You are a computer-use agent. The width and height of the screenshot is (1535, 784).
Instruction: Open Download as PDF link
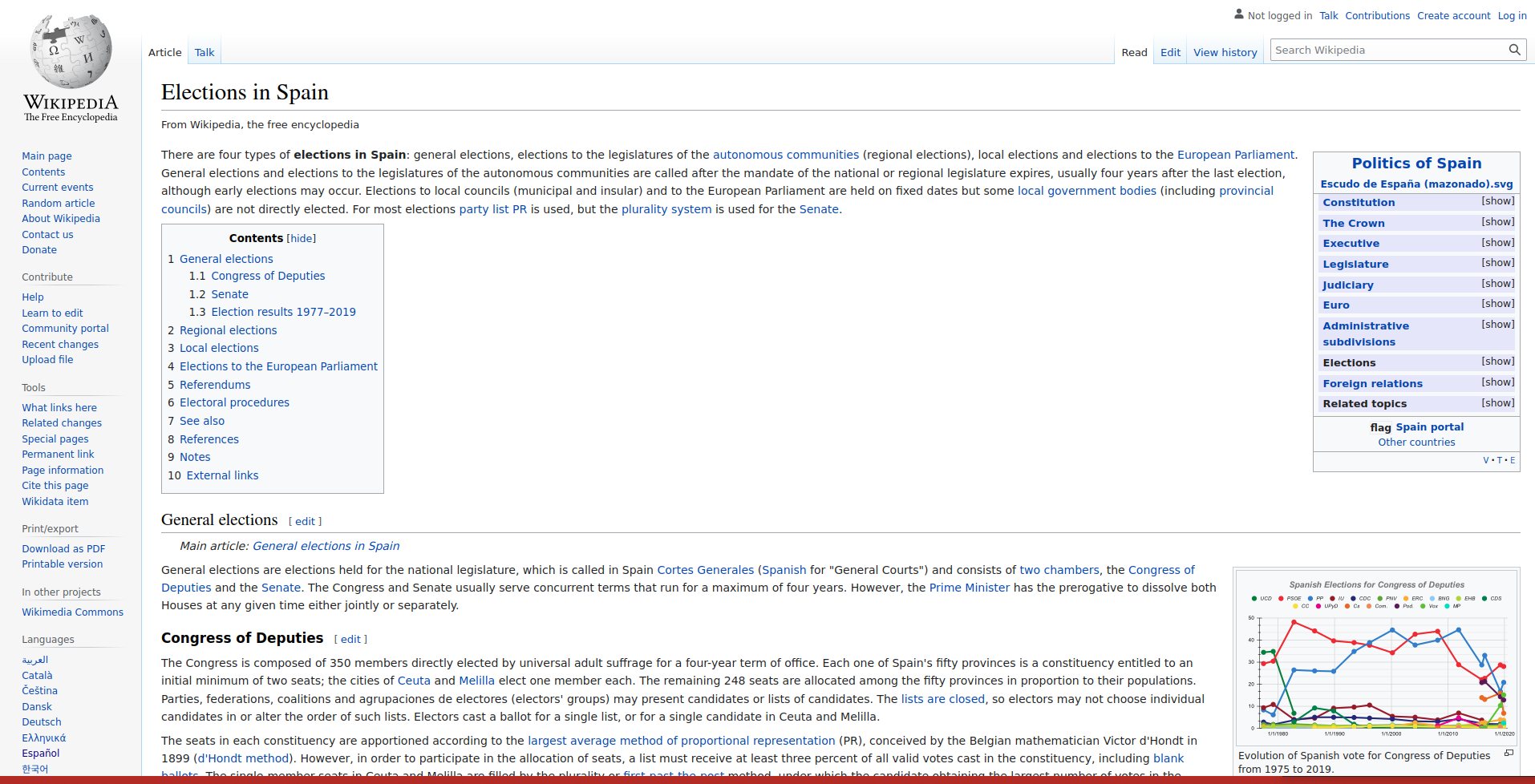pyautogui.click(x=63, y=549)
